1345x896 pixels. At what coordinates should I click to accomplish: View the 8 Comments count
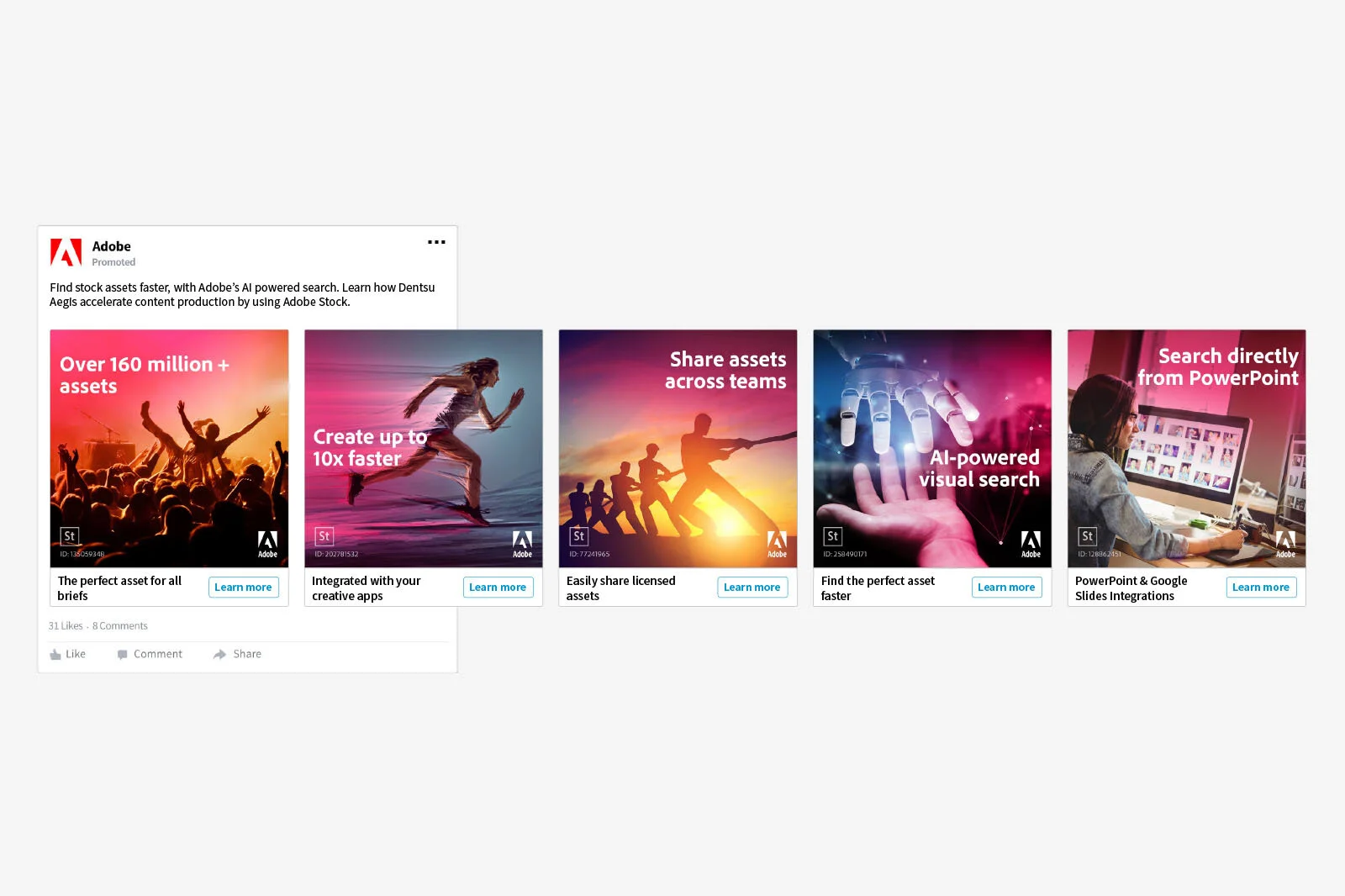pos(120,626)
